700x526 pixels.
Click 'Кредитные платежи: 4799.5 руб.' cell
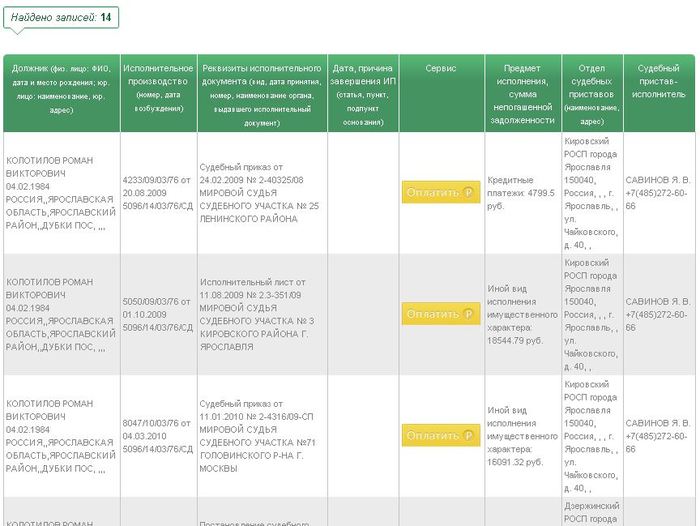click(523, 193)
